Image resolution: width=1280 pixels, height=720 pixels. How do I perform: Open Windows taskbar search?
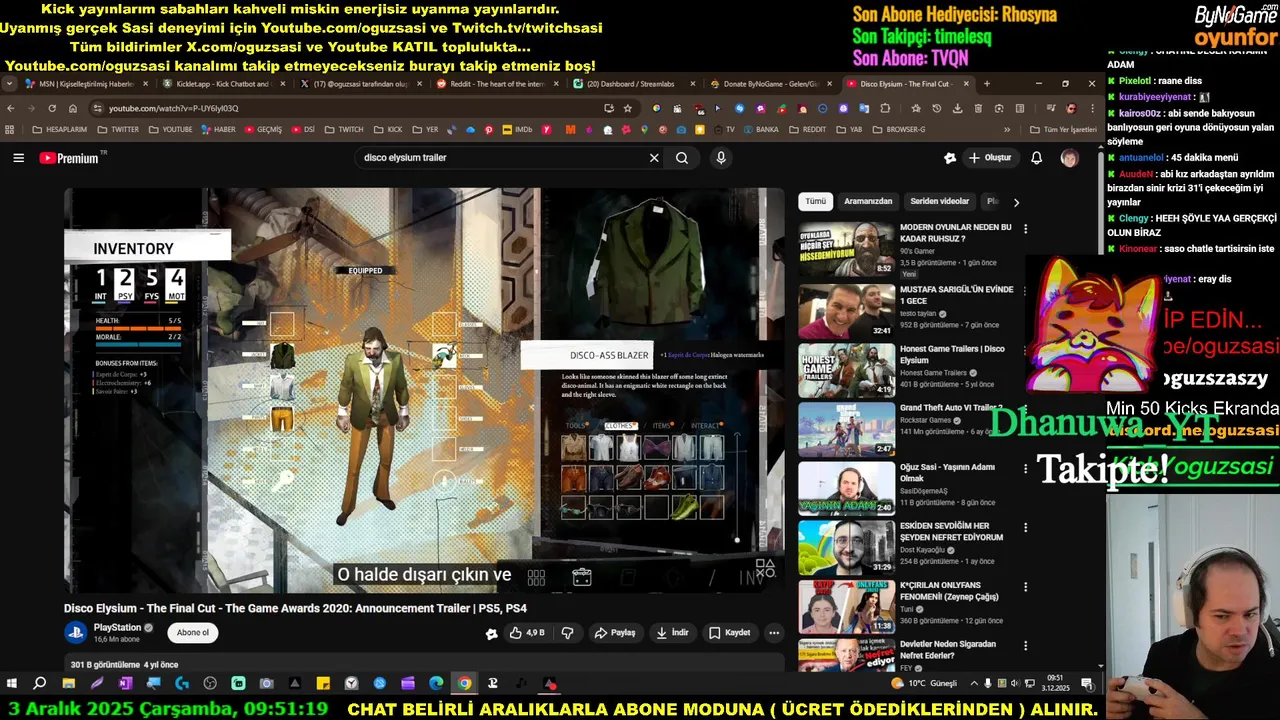40,684
